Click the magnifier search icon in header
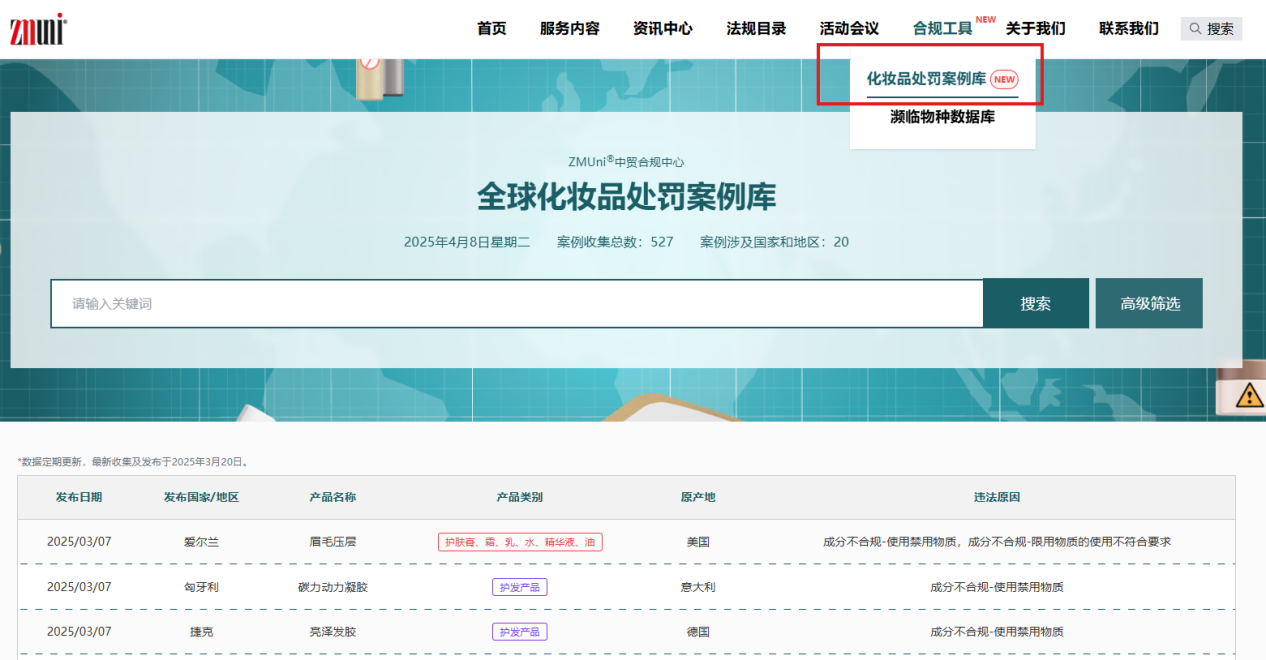 (1195, 29)
